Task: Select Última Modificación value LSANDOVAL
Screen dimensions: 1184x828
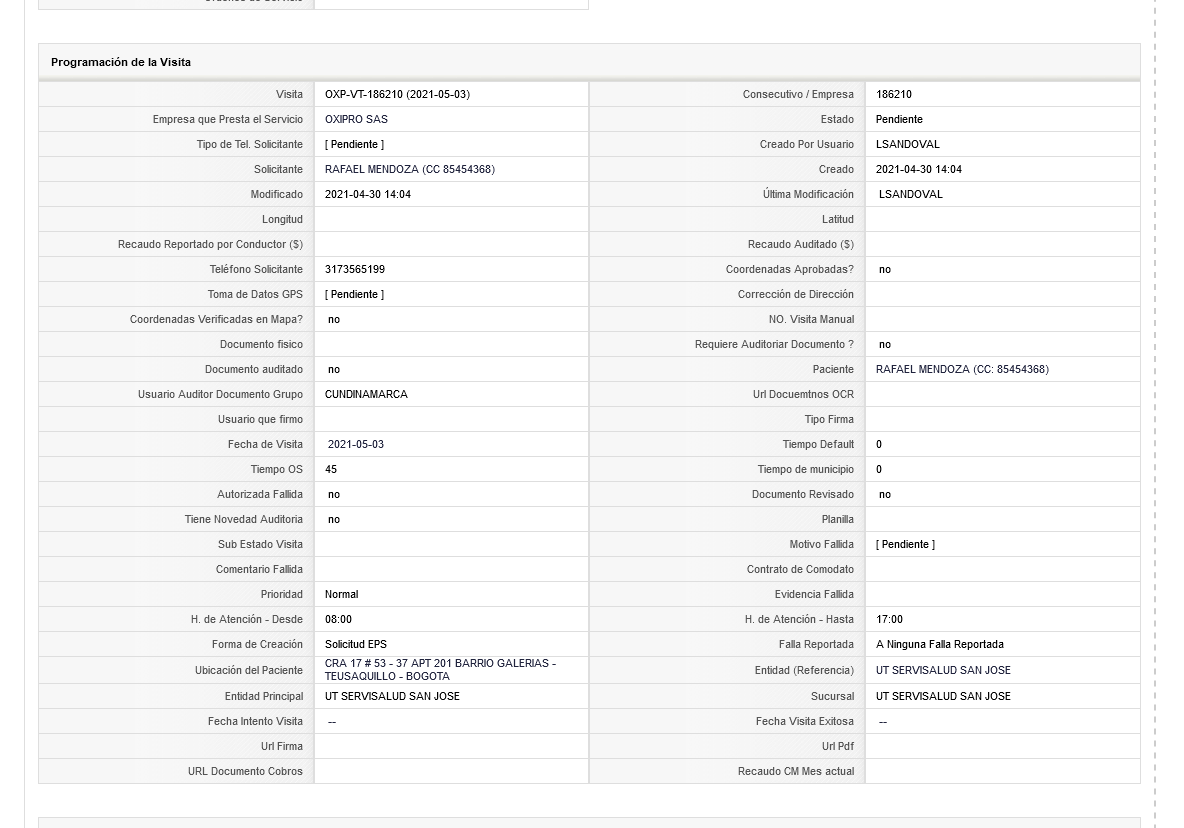Action: click(x=911, y=194)
